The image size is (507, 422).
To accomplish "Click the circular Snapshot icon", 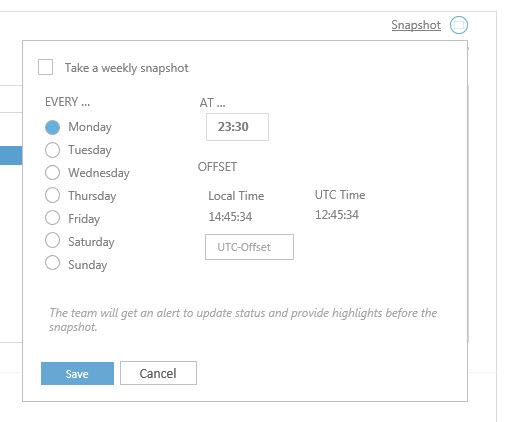I will coord(459,25).
